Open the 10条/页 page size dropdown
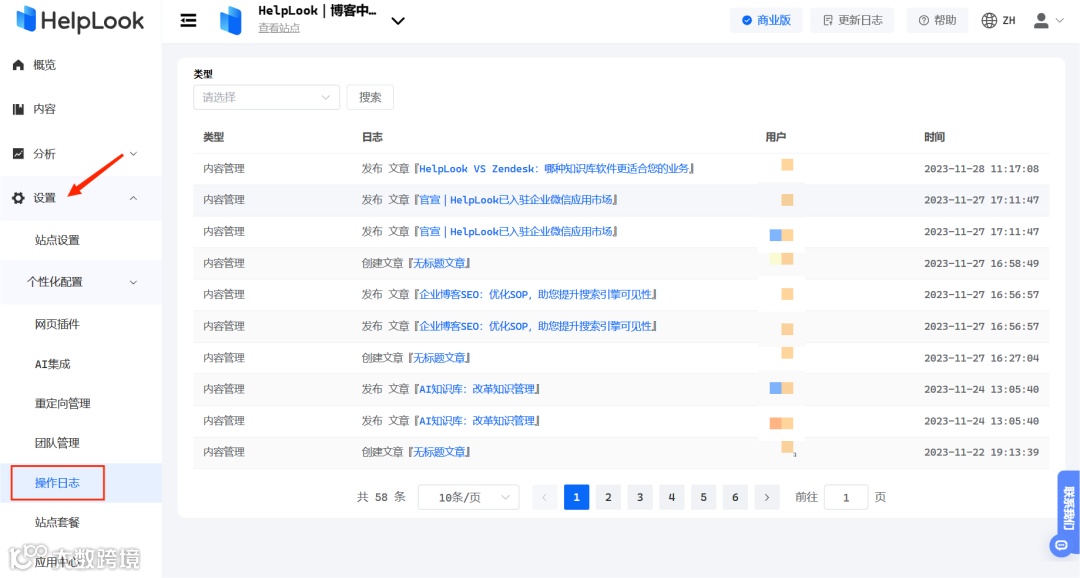Screen dimensions: 1080x578 coord(468,497)
